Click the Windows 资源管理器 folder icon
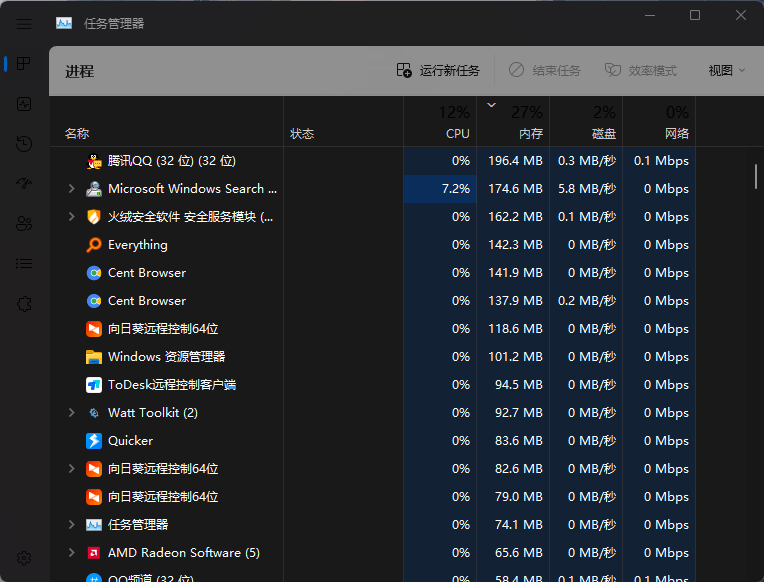 tap(94, 357)
